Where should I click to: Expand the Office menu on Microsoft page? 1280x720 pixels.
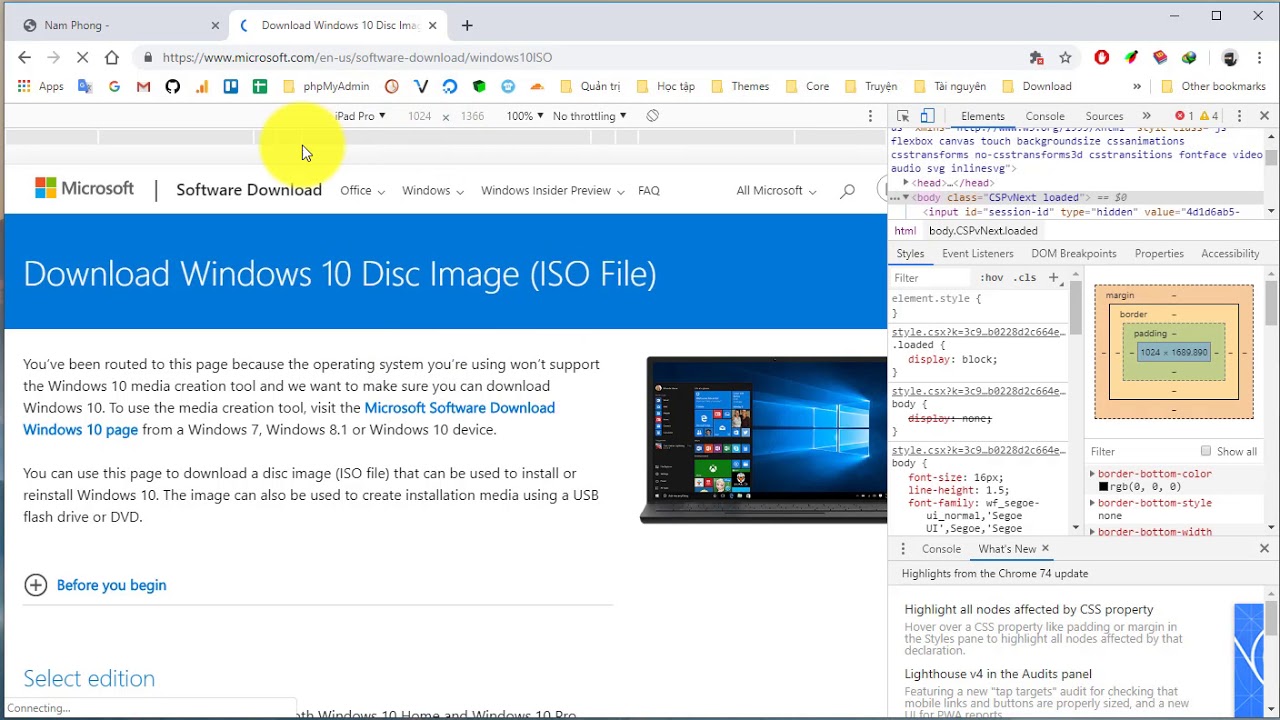tap(362, 190)
